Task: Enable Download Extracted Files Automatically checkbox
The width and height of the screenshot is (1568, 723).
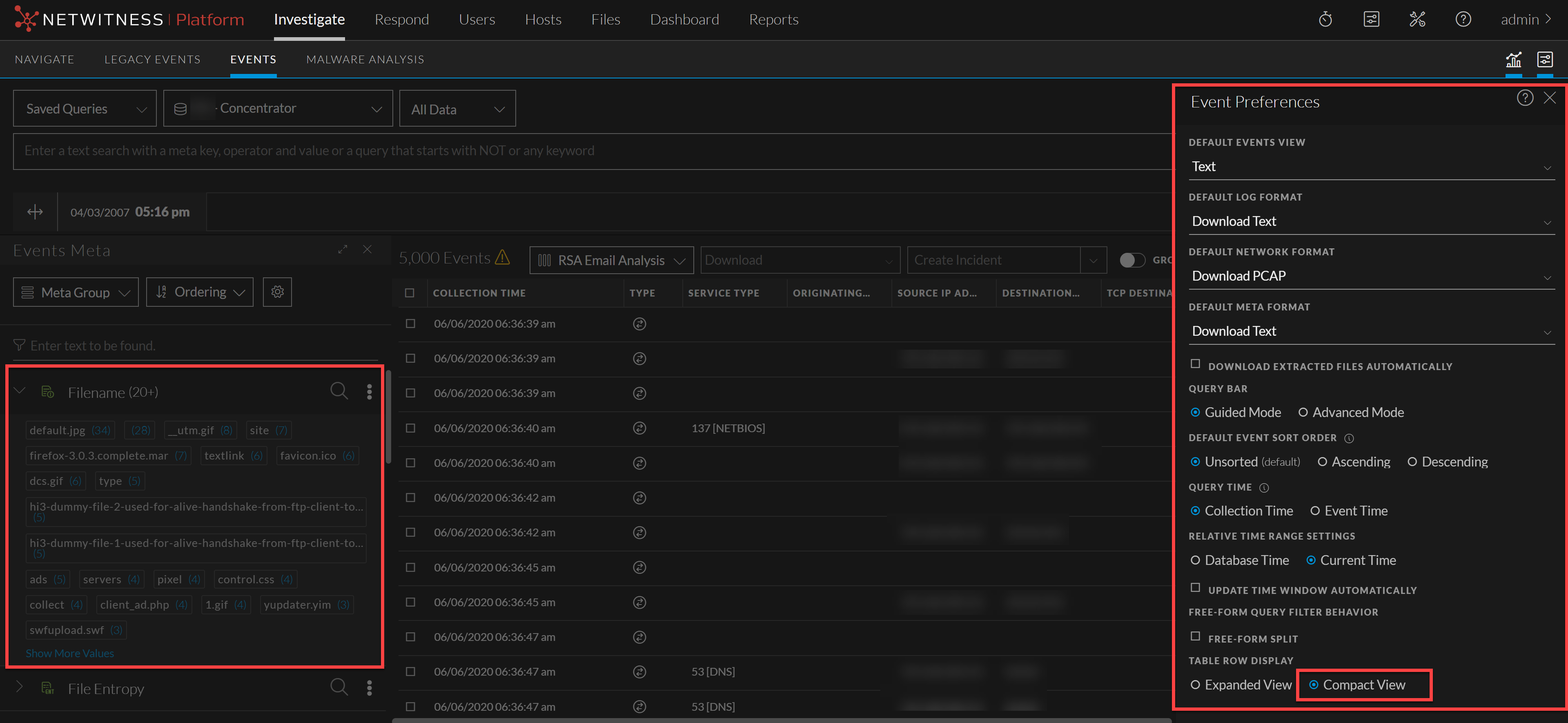Action: pos(1196,364)
